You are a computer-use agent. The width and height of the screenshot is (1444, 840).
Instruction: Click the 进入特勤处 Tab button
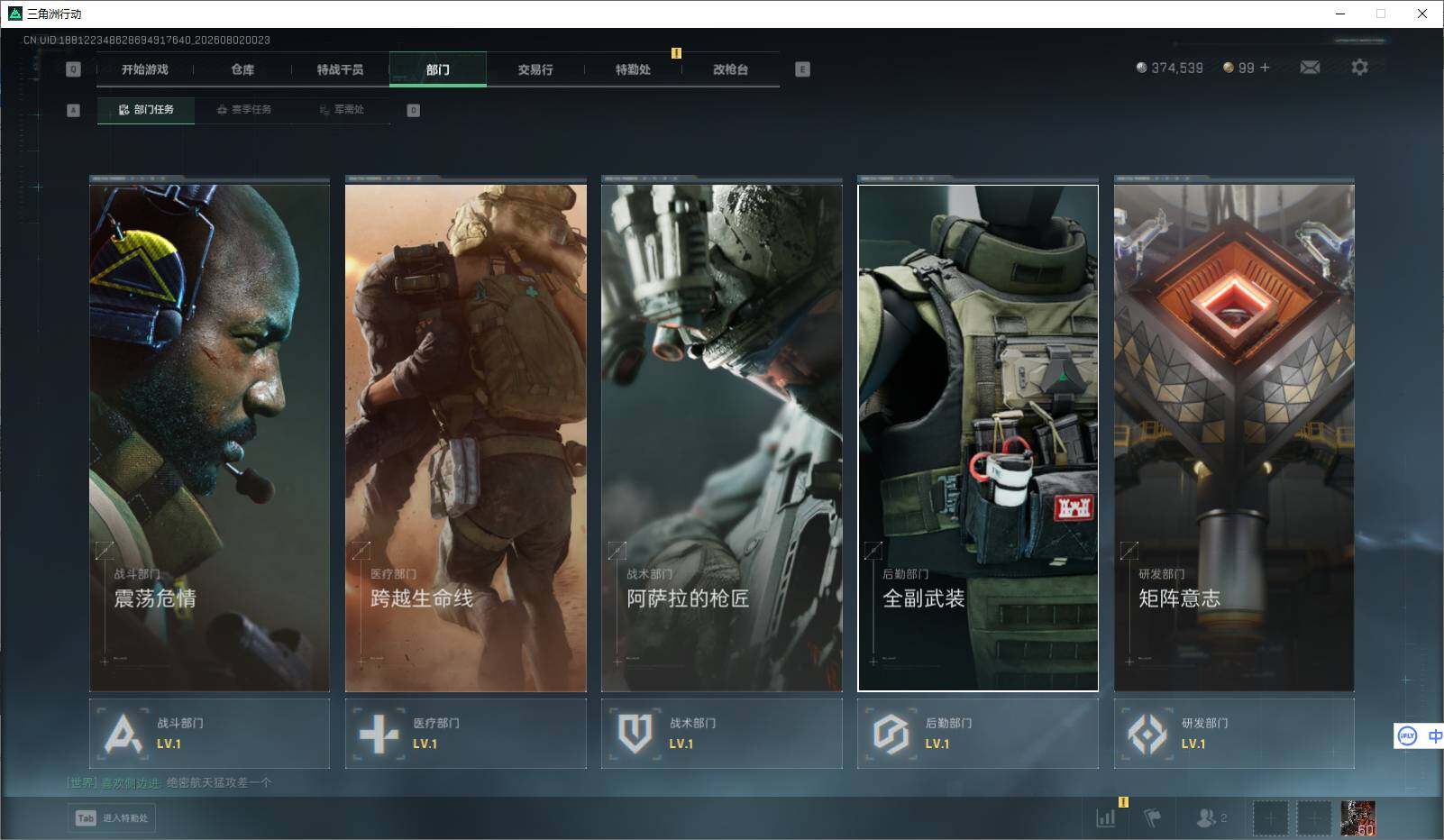pos(112,817)
